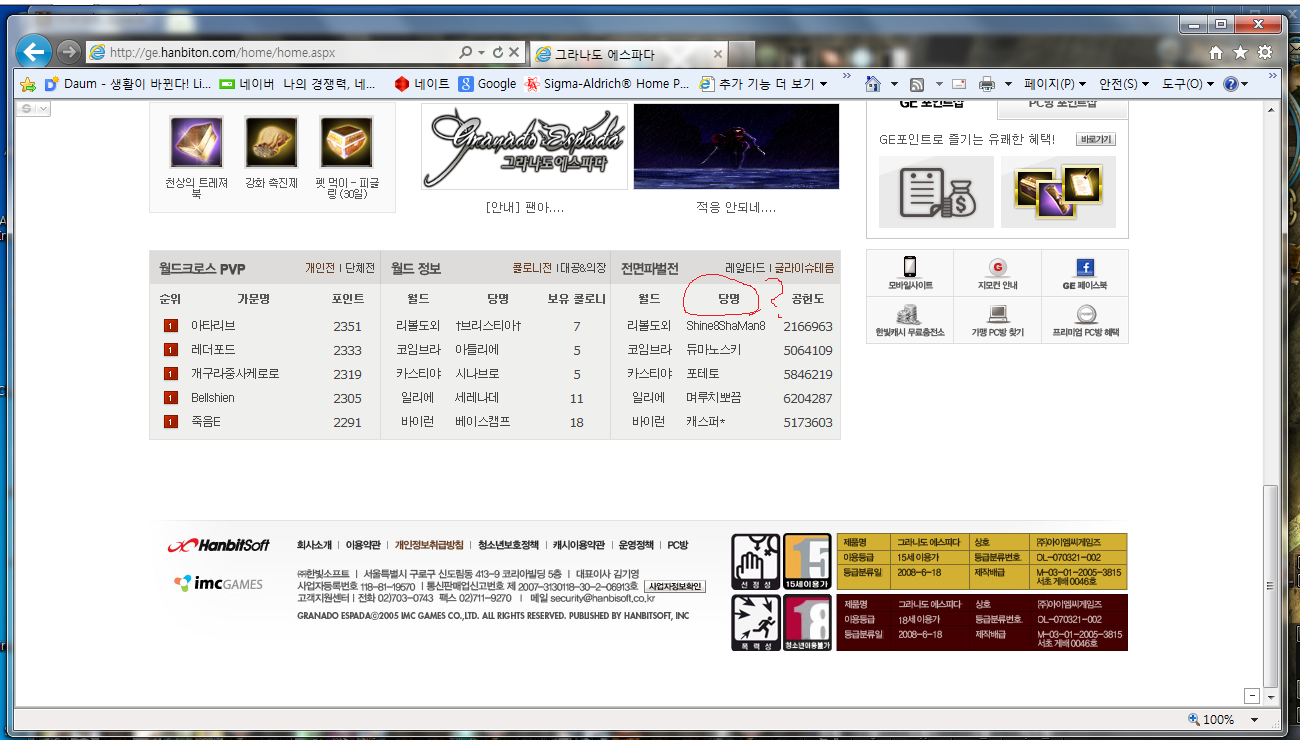This screenshot has height=740, width=1308.
Task: Select the 강화 촉진제 item icon
Action: (271, 142)
